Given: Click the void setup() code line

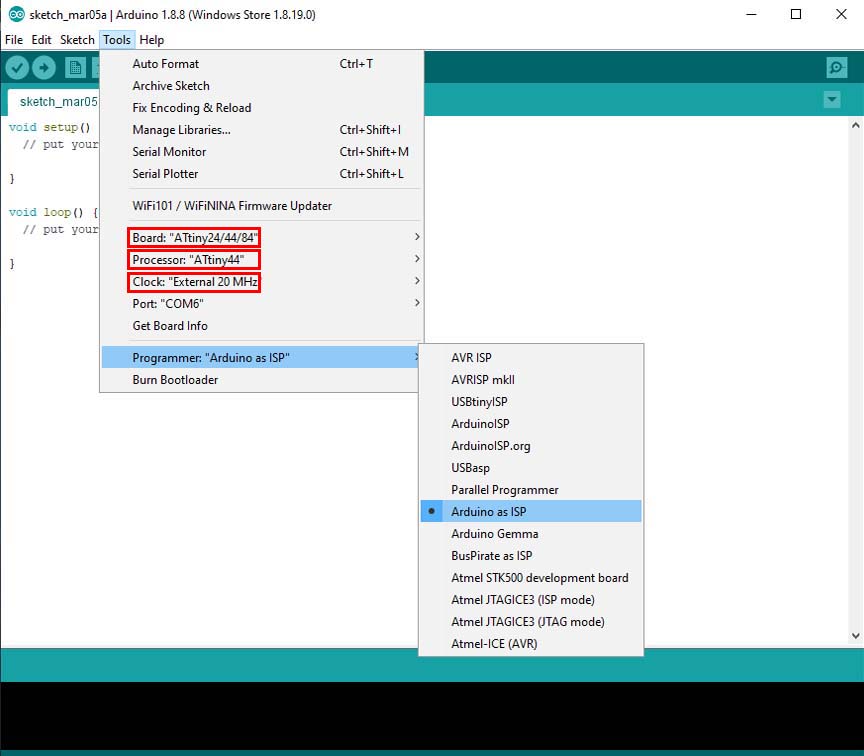Looking at the screenshot, I should tap(50, 127).
